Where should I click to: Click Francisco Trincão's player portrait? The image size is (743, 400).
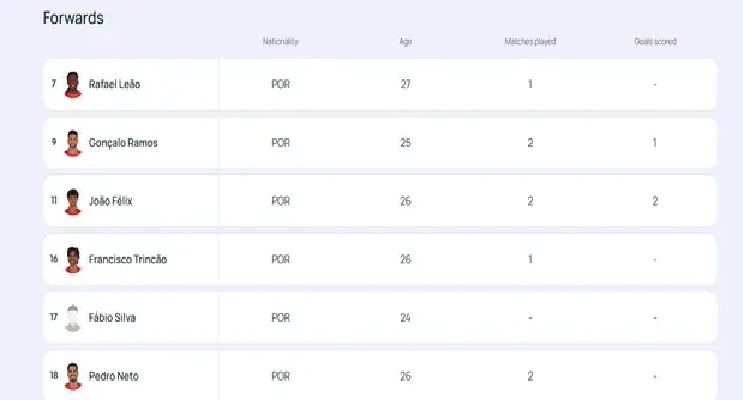73,260
